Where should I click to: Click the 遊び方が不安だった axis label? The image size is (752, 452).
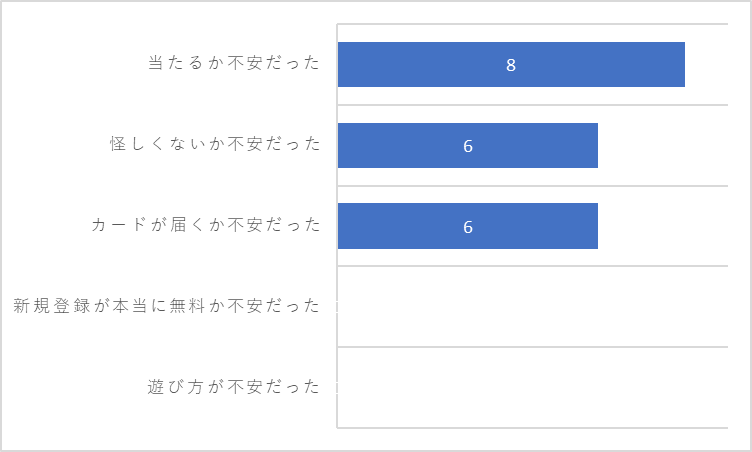click(x=234, y=387)
